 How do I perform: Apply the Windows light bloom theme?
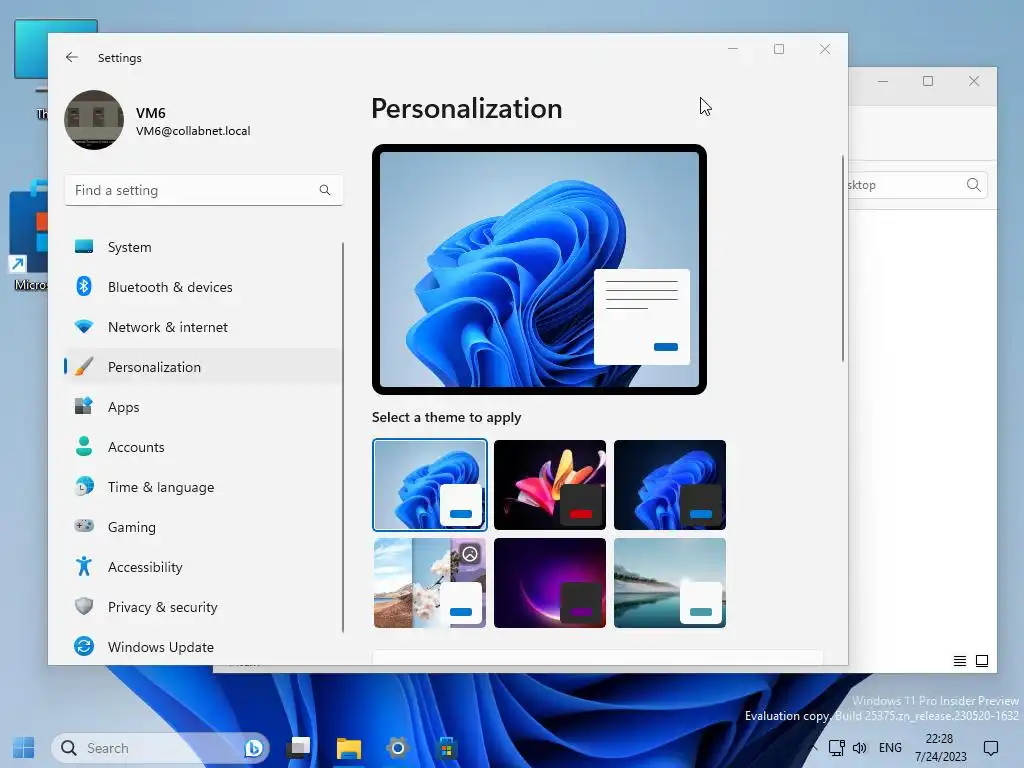coord(430,485)
